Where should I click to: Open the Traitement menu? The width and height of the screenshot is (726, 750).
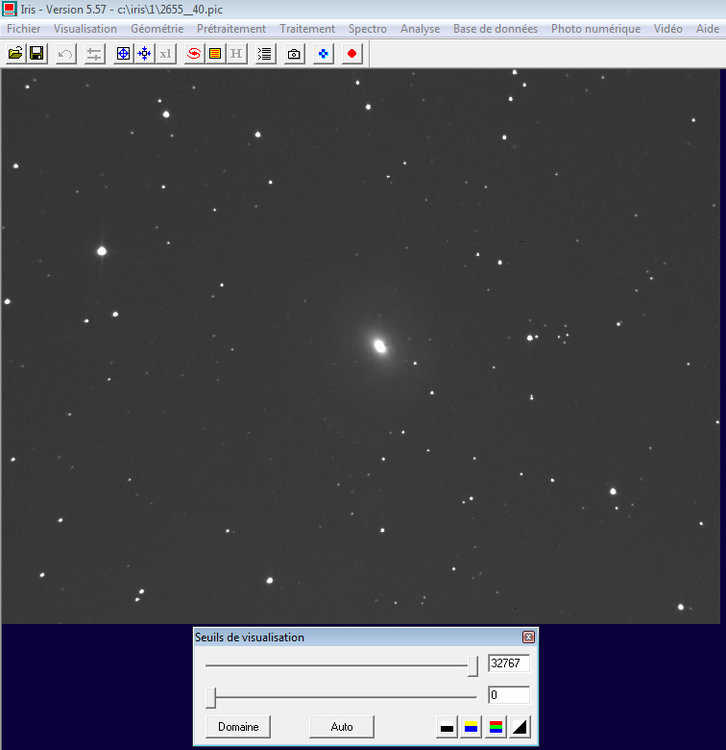pyautogui.click(x=307, y=29)
